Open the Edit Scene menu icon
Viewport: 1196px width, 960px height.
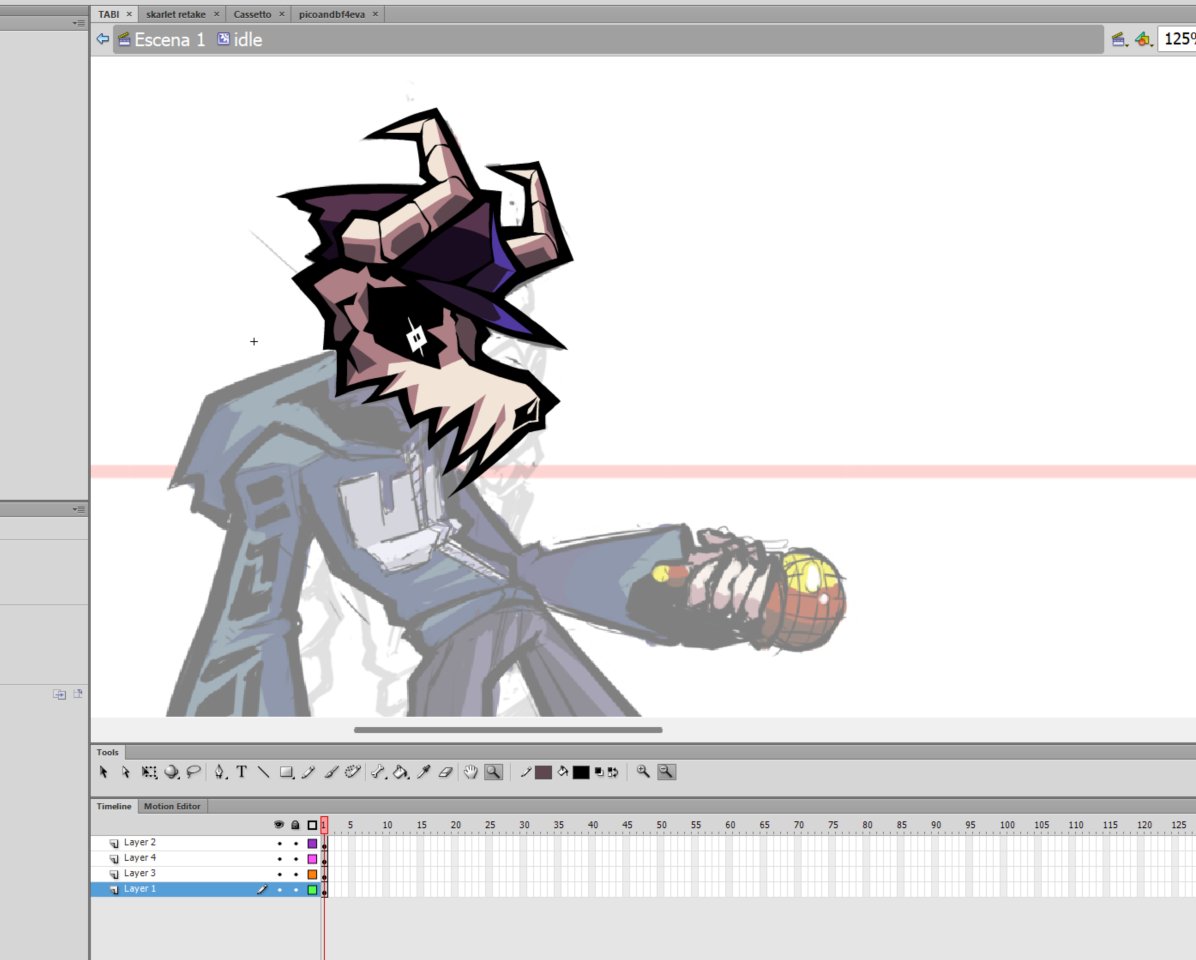click(1120, 40)
